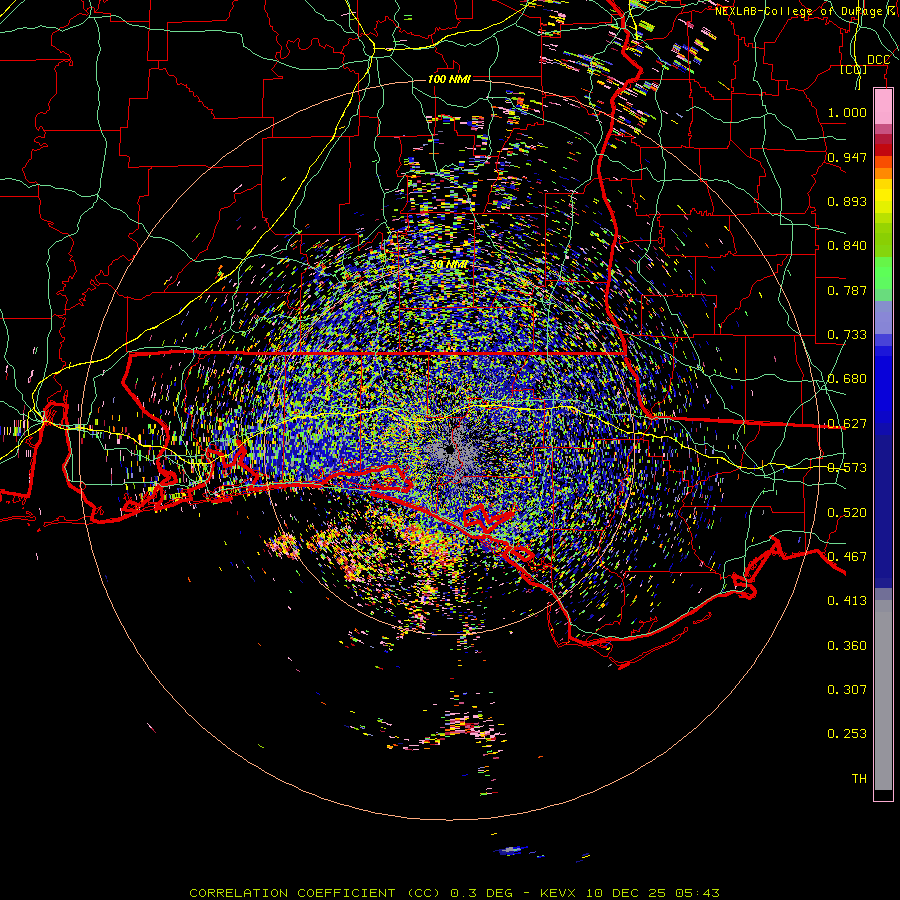Select the 0.307 scale value
This screenshot has width=900, height=900.
tap(847, 690)
